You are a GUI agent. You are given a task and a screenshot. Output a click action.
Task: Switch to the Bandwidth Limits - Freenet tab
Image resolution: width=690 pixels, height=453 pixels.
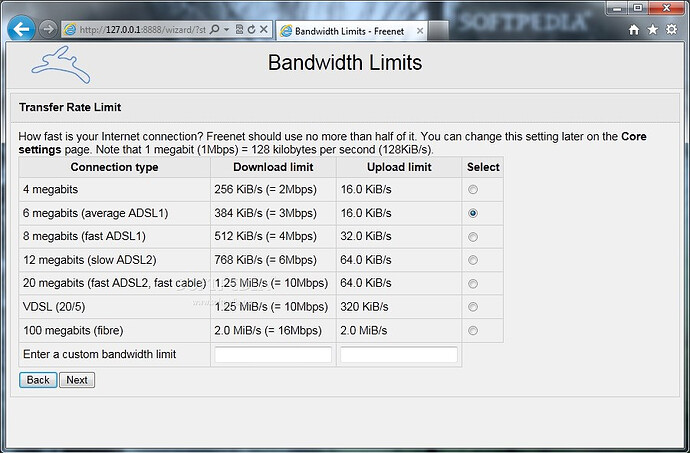click(x=340, y=30)
